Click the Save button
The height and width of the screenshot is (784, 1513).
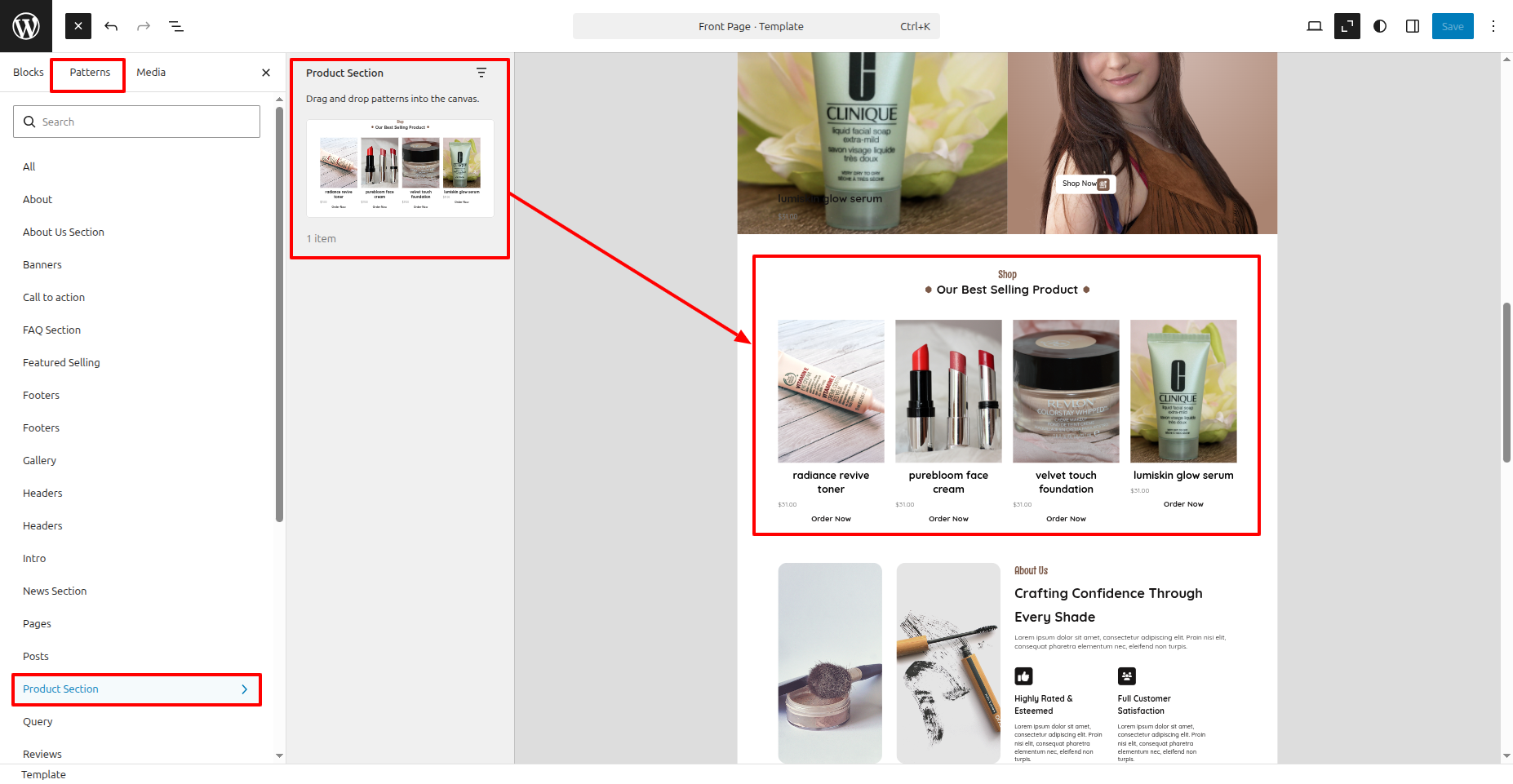pos(1452,26)
